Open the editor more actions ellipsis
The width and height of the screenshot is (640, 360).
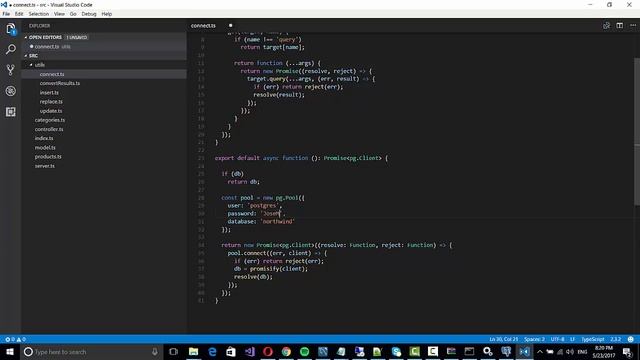click(633, 25)
